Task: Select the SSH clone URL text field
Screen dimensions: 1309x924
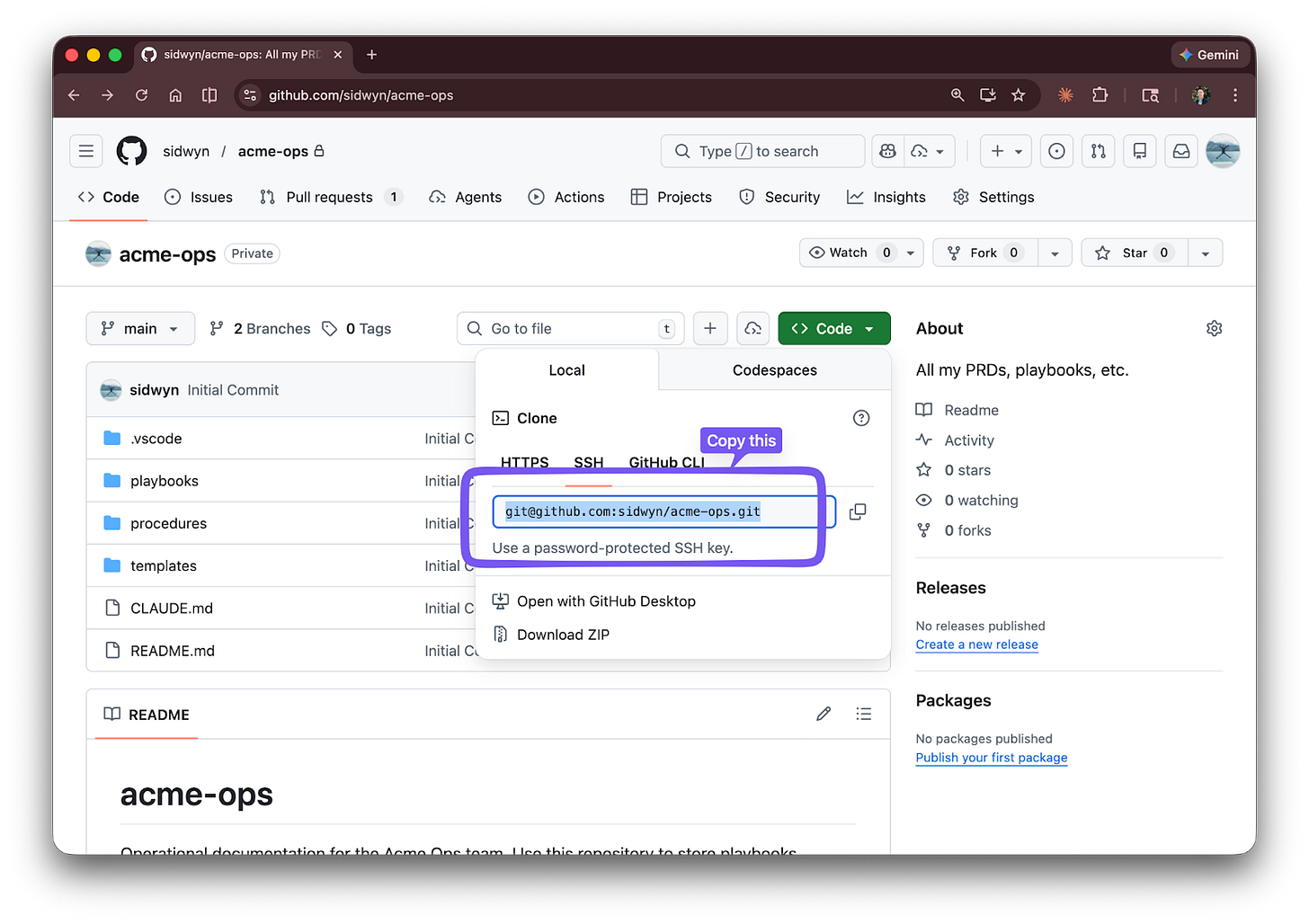Action: pos(664,511)
